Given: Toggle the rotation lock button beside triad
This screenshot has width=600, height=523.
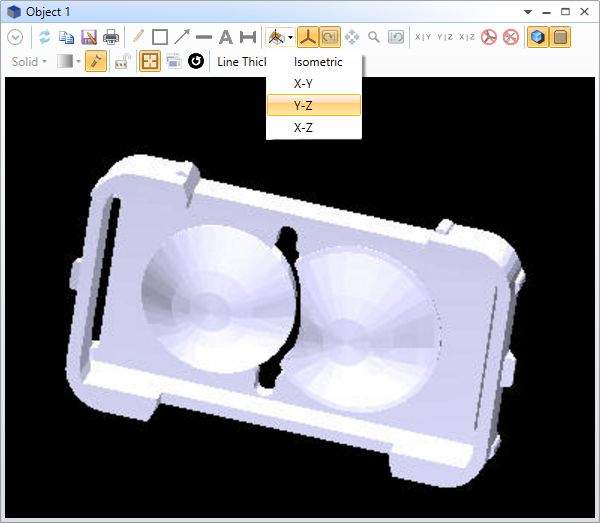Looking at the screenshot, I should pyautogui.click(x=330, y=37).
